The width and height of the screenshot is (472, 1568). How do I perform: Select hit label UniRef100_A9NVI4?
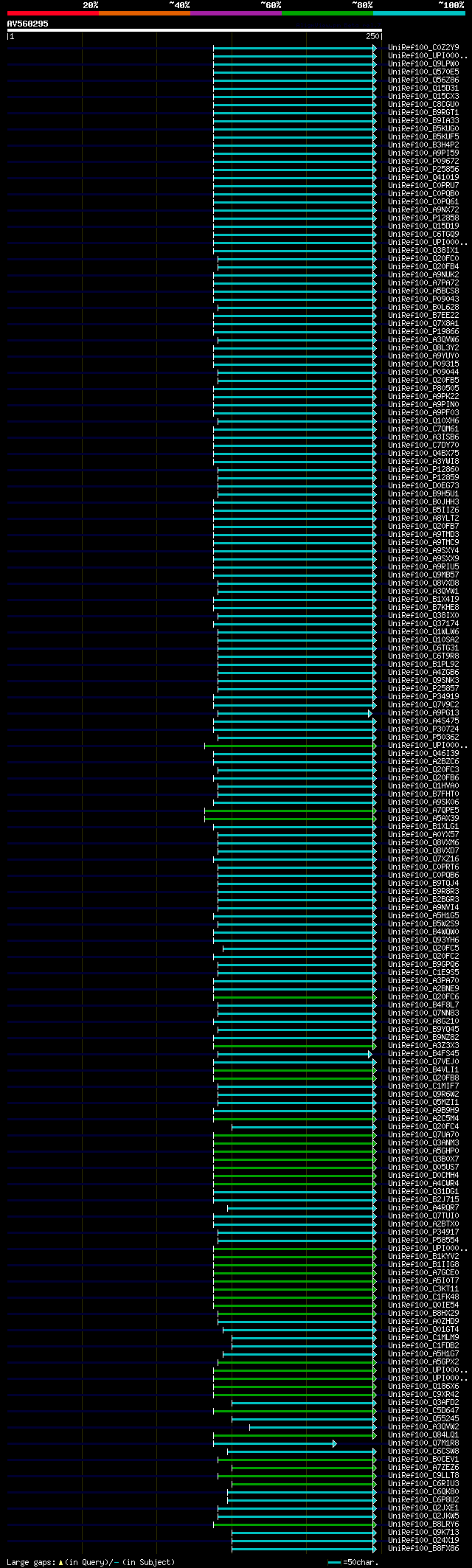423,907
